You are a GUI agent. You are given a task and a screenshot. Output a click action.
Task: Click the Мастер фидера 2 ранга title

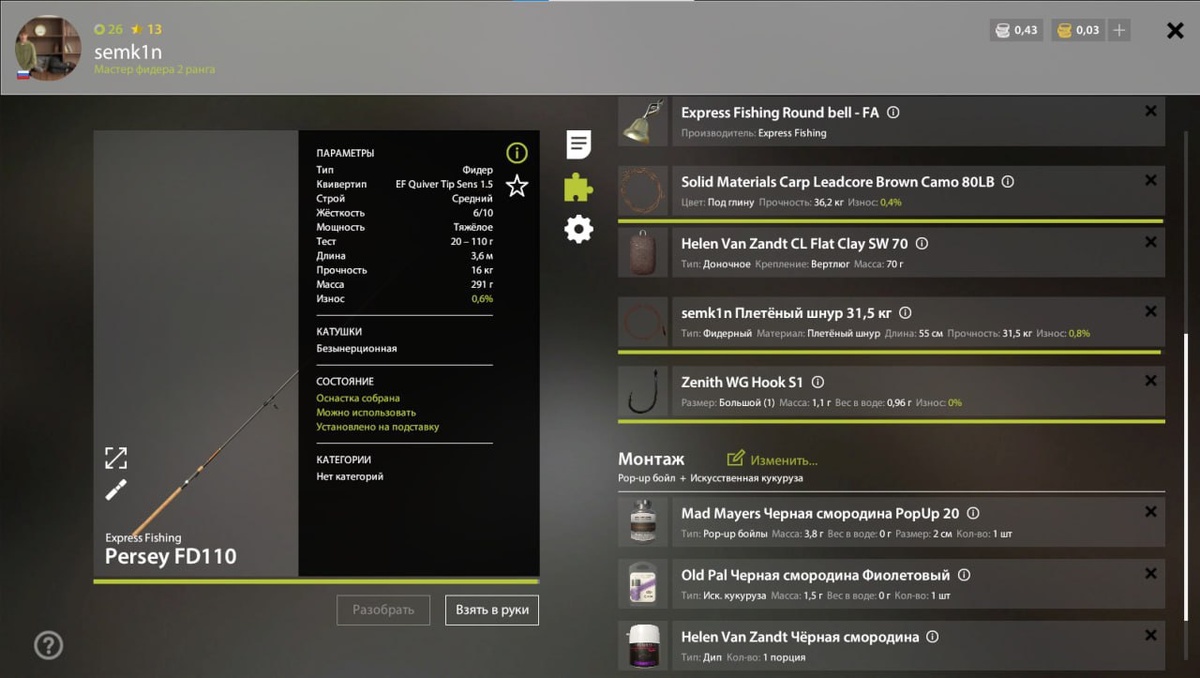[x=154, y=70]
